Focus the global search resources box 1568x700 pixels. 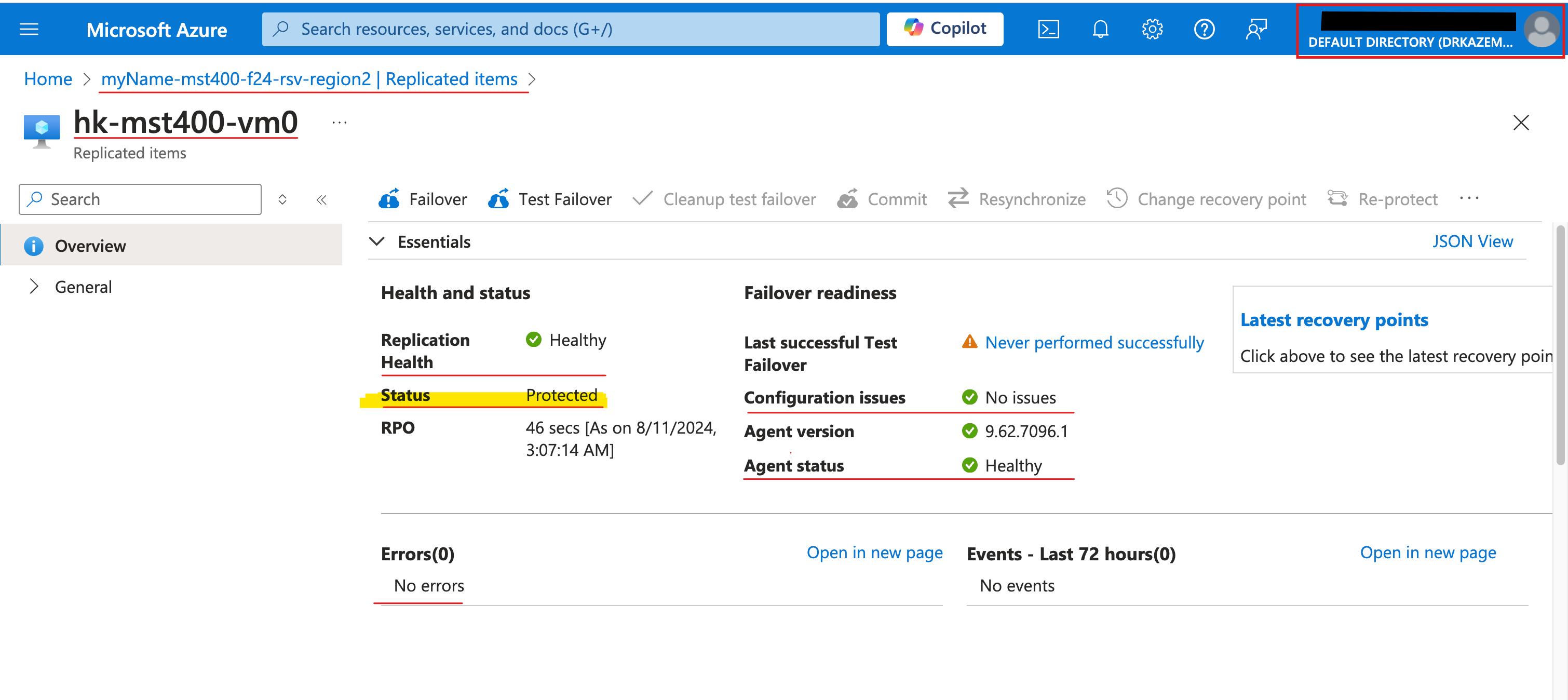pyautogui.click(x=571, y=29)
